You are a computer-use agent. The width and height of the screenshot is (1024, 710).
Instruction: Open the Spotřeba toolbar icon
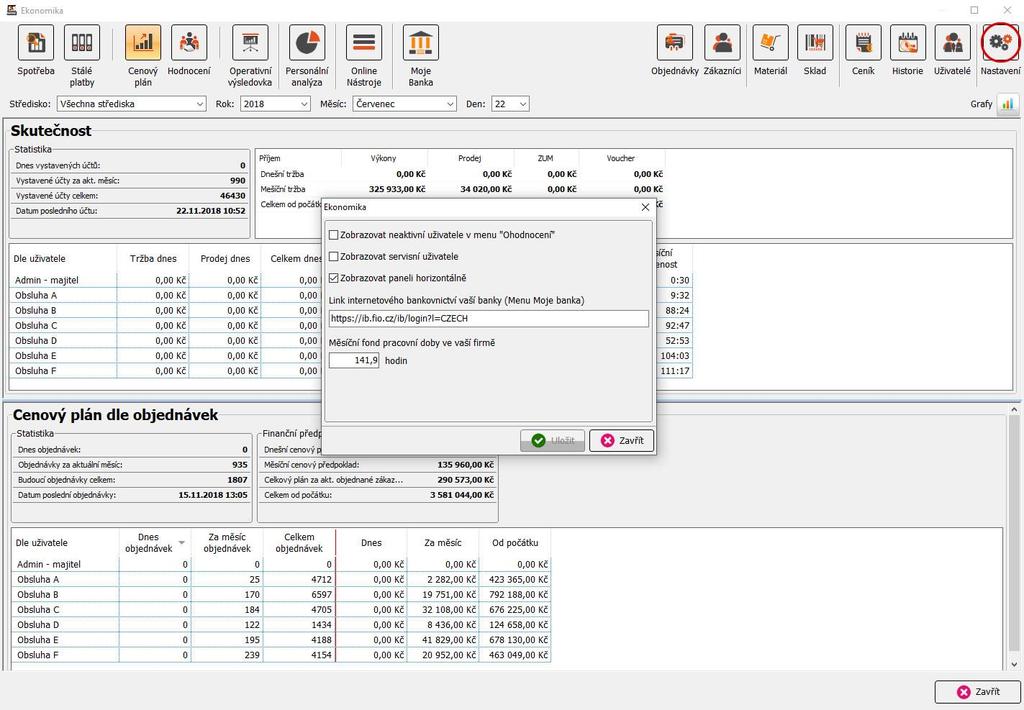click(x=36, y=43)
